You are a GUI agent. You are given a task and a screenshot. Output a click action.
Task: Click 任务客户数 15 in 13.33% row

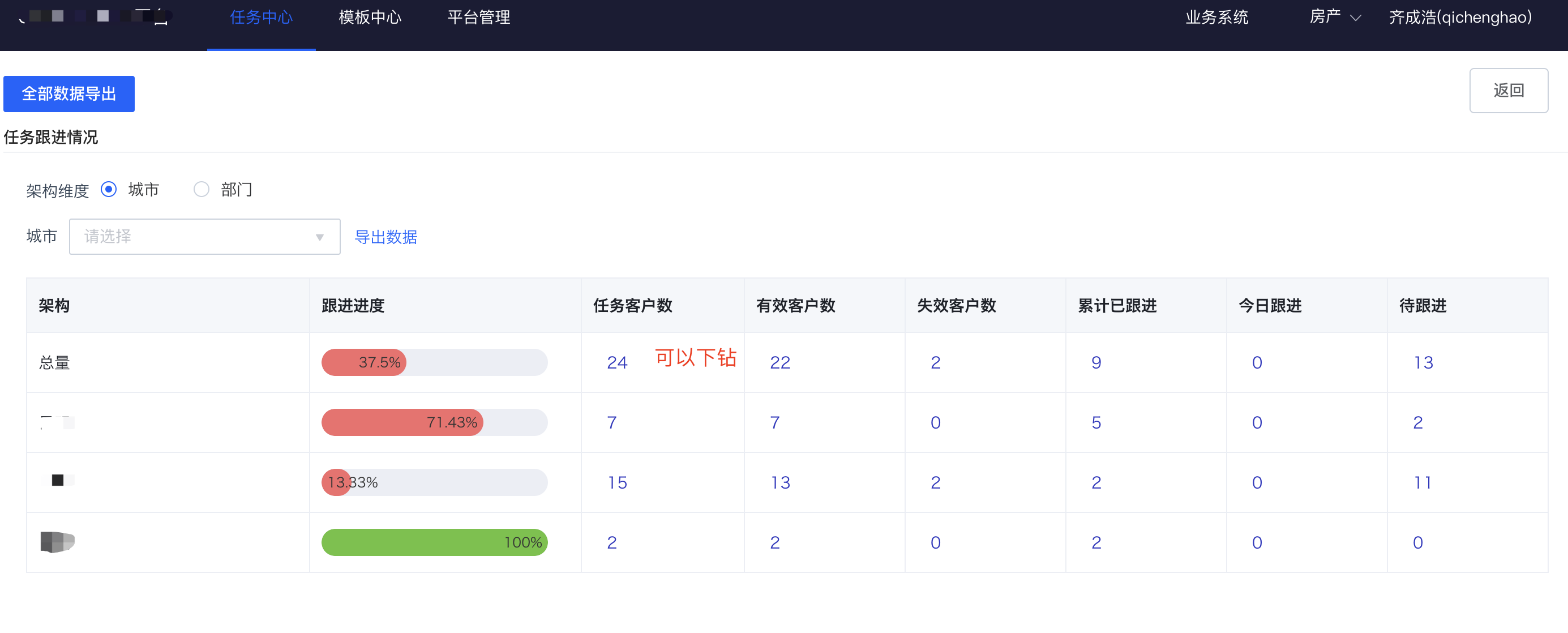click(x=617, y=482)
